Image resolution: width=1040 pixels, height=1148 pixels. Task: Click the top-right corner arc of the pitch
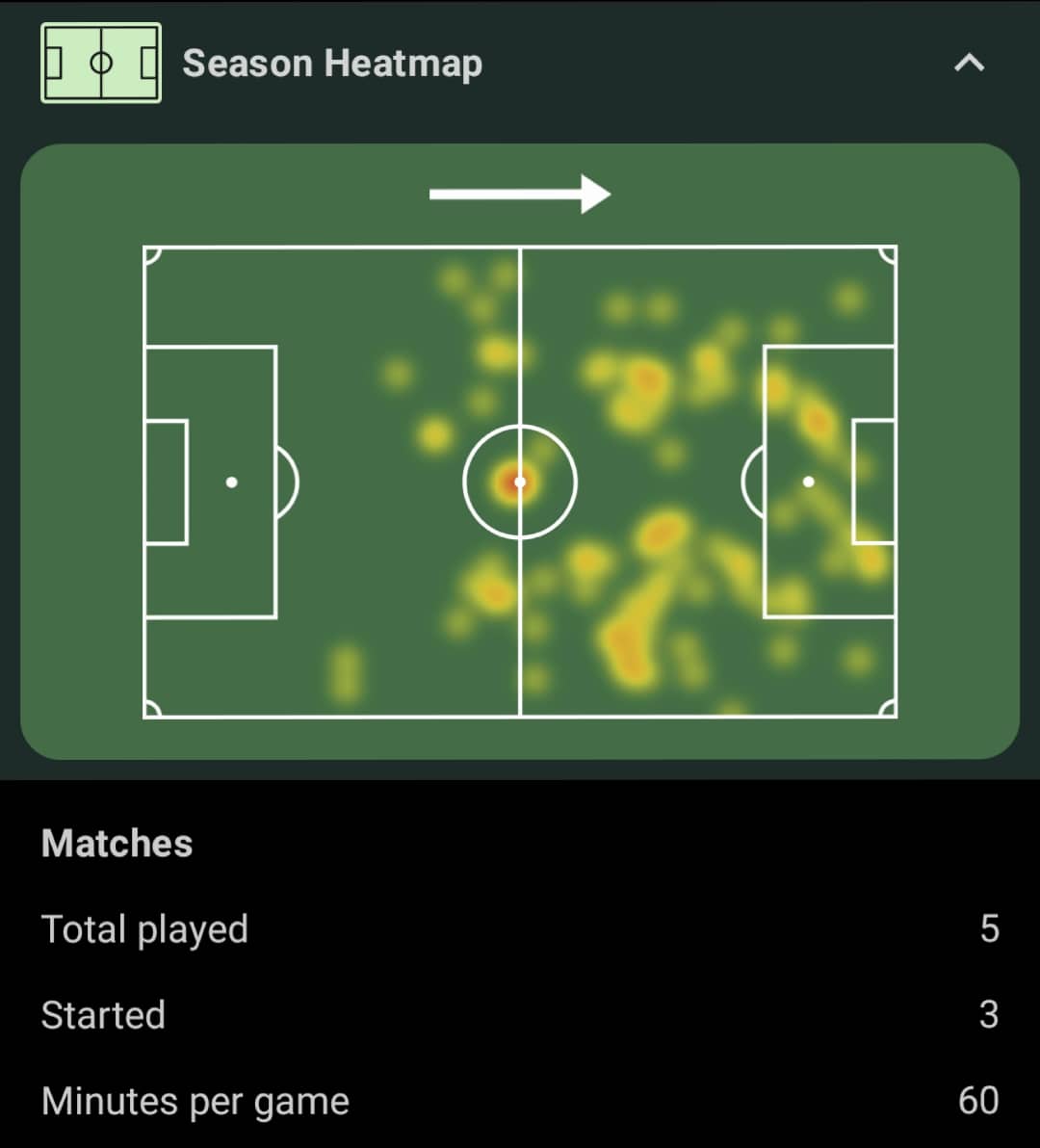(887, 255)
